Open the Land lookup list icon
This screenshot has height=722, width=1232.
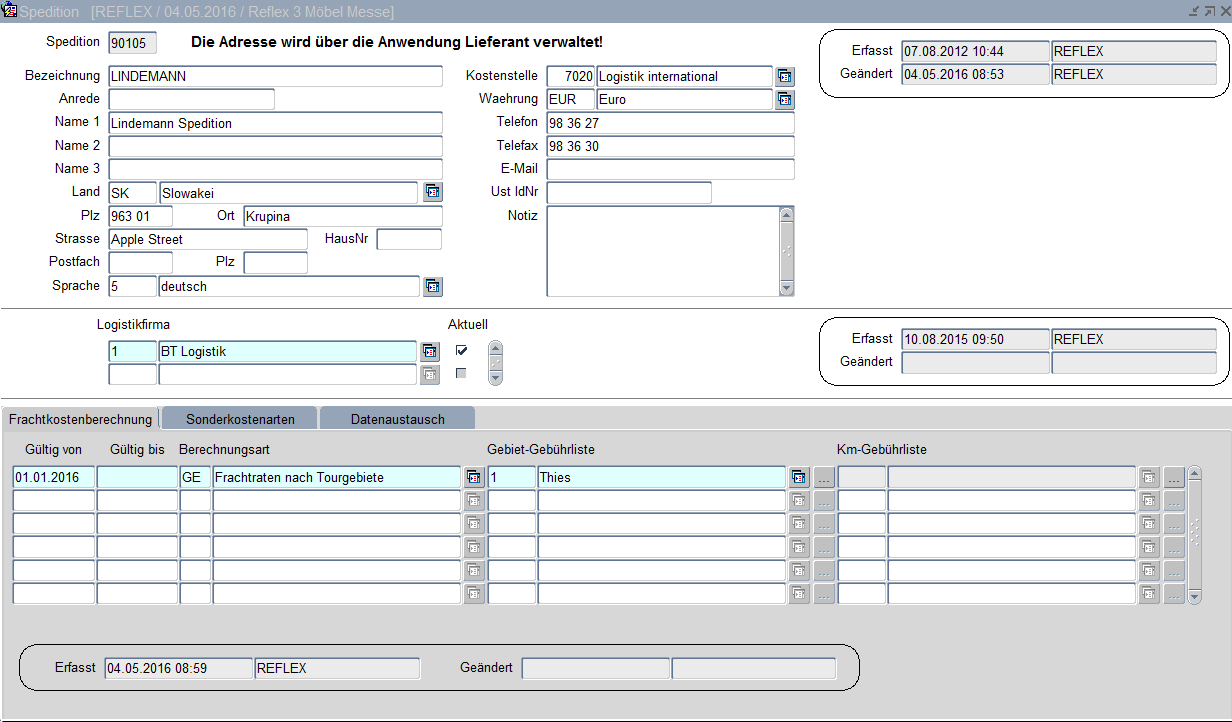[432, 192]
